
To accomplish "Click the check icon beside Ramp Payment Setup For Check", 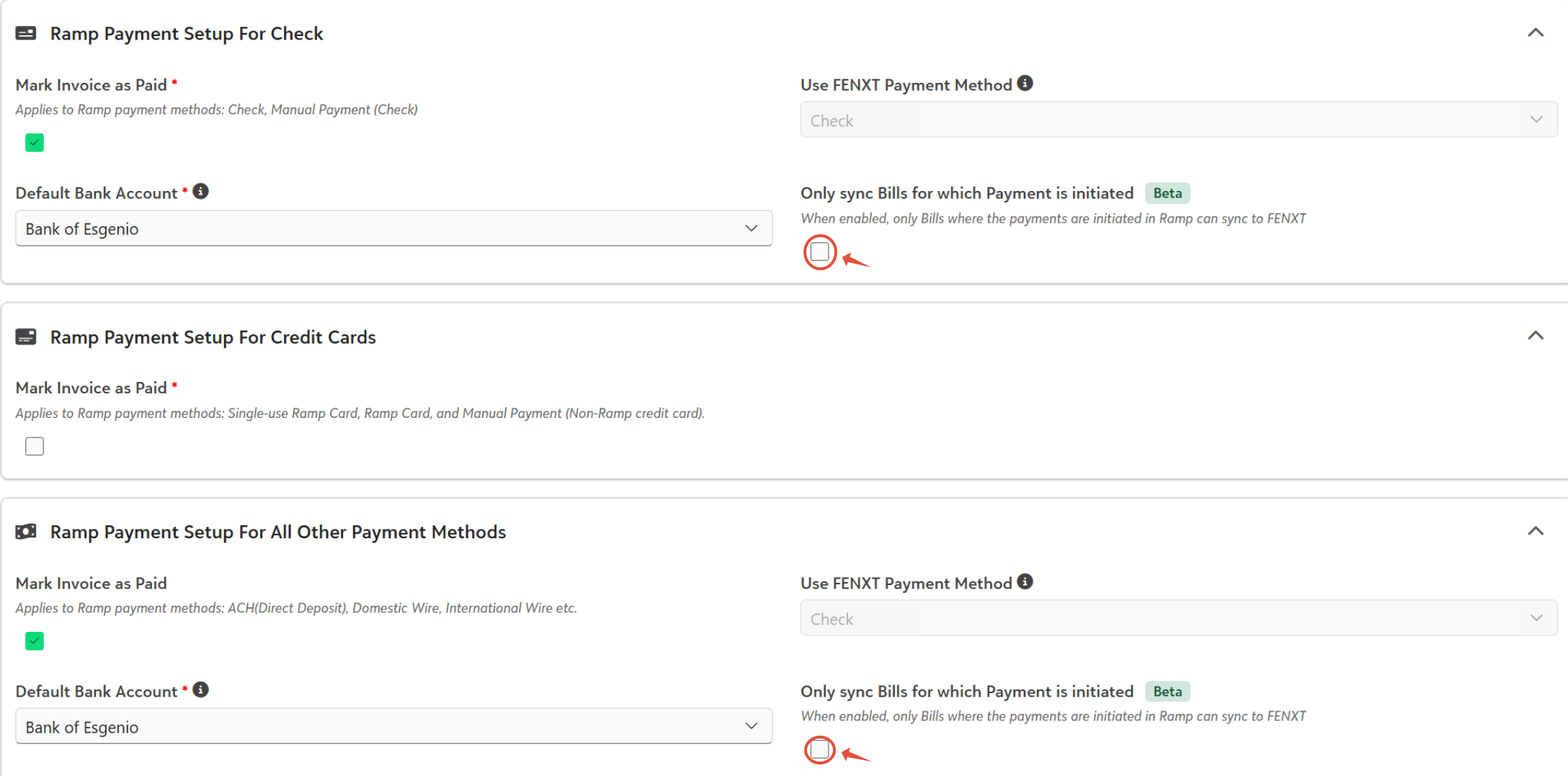I will pyautogui.click(x=26, y=33).
